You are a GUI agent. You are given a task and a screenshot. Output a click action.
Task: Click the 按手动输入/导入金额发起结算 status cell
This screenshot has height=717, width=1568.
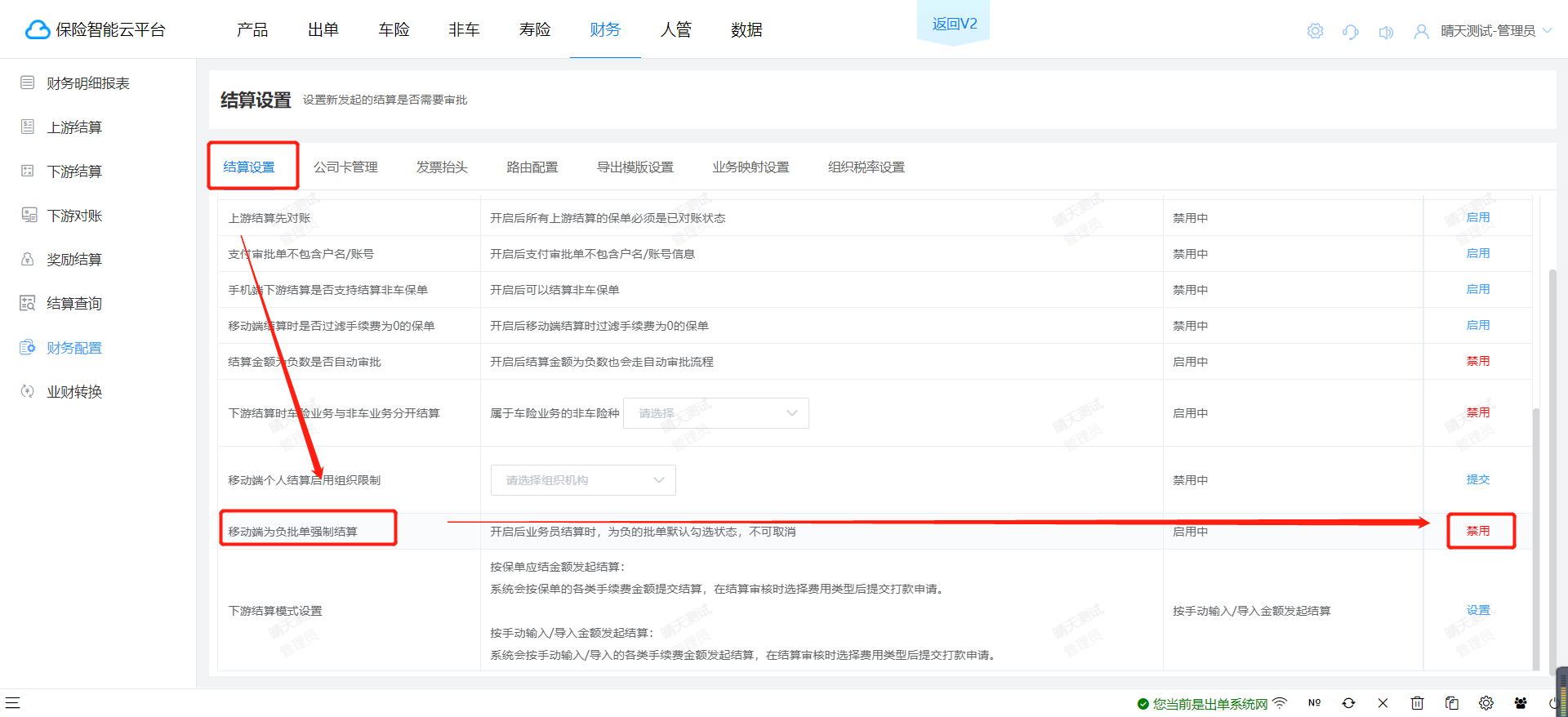coord(1252,611)
